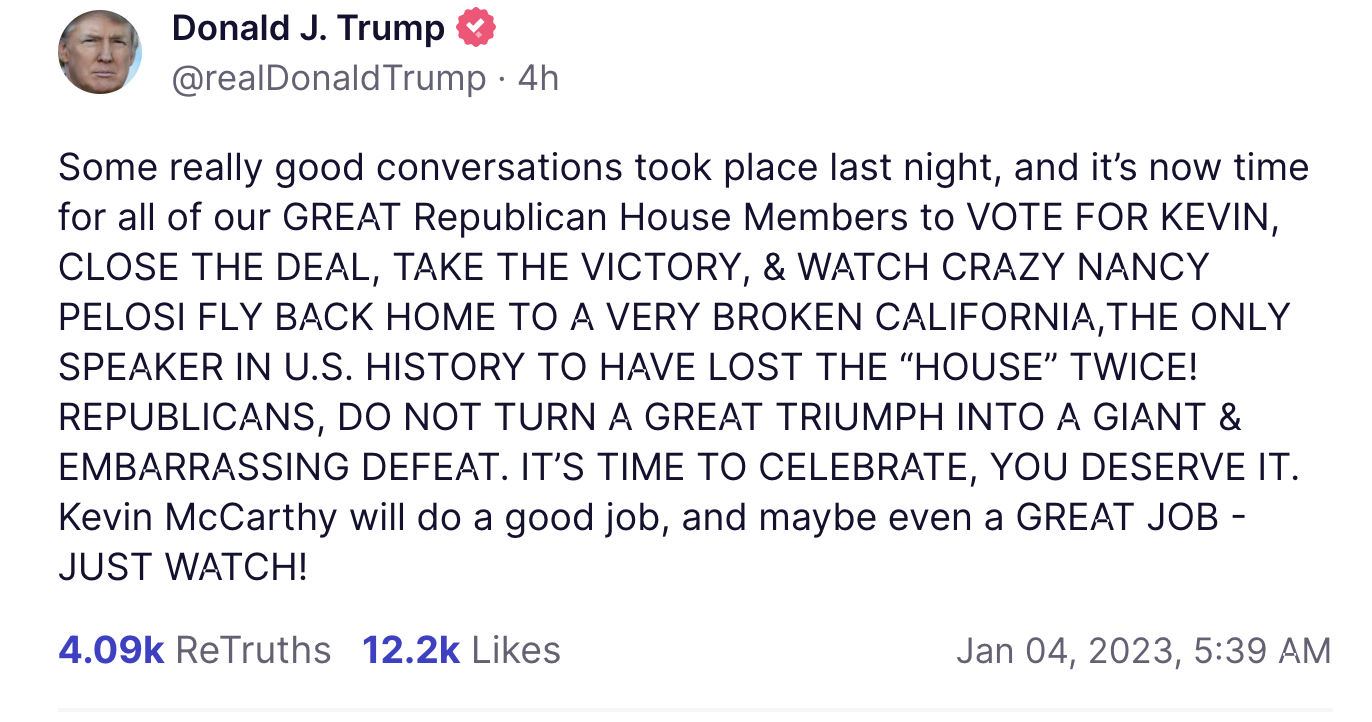View the 12.2k Likes count
The image size is (1372, 722).
point(411,650)
